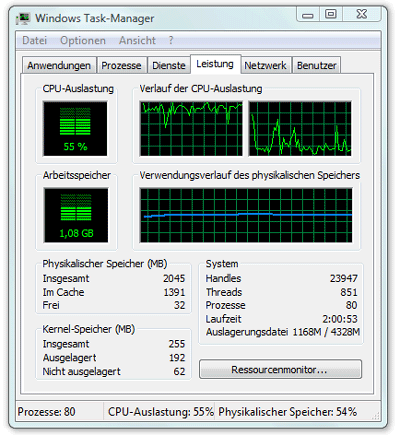Click the physical memory usage history graph
Image resolution: width=400 pixels, height=435 pixels.
click(x=246, y=215)
